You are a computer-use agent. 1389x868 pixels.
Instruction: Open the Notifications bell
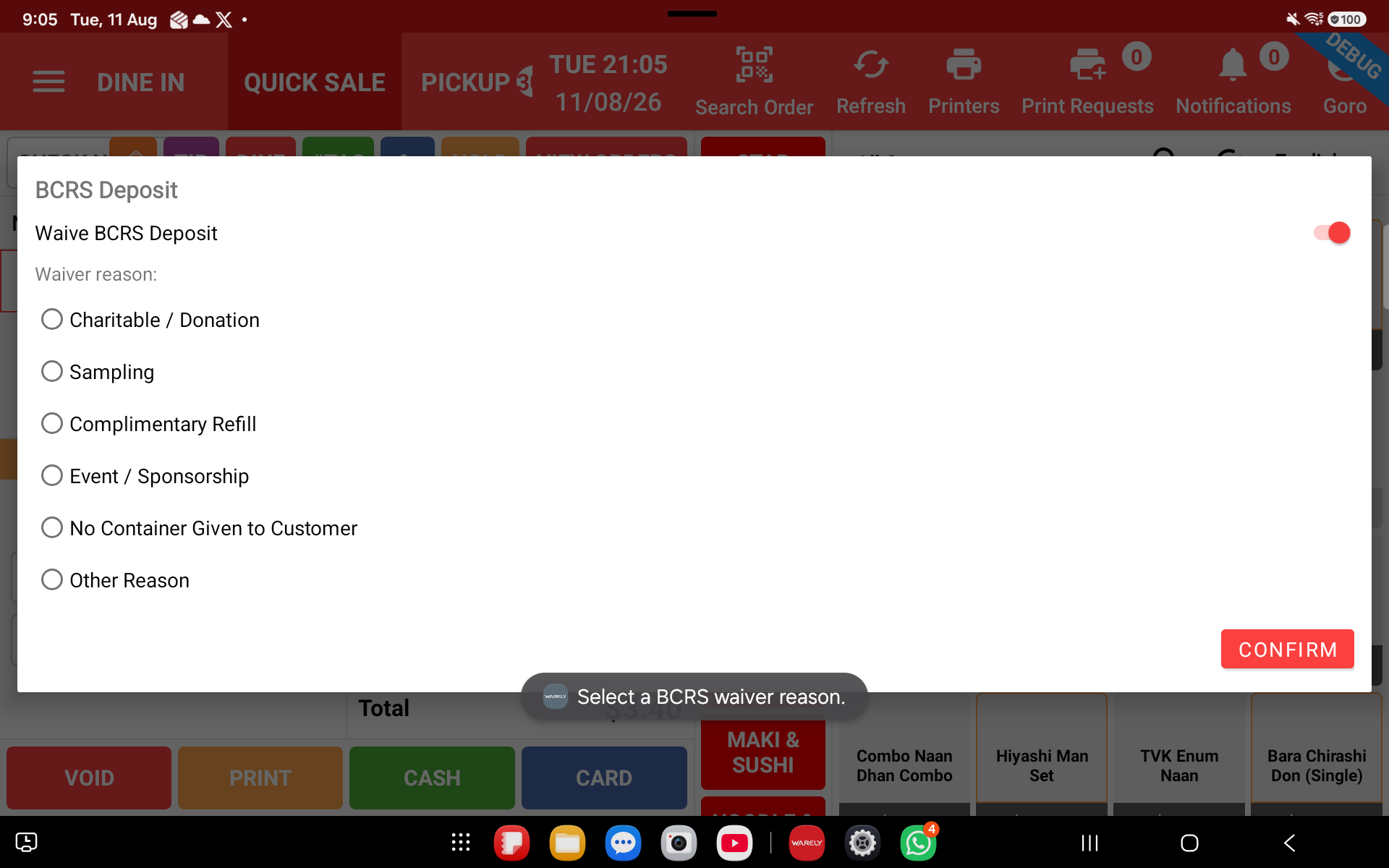[x=1233, y=65]
